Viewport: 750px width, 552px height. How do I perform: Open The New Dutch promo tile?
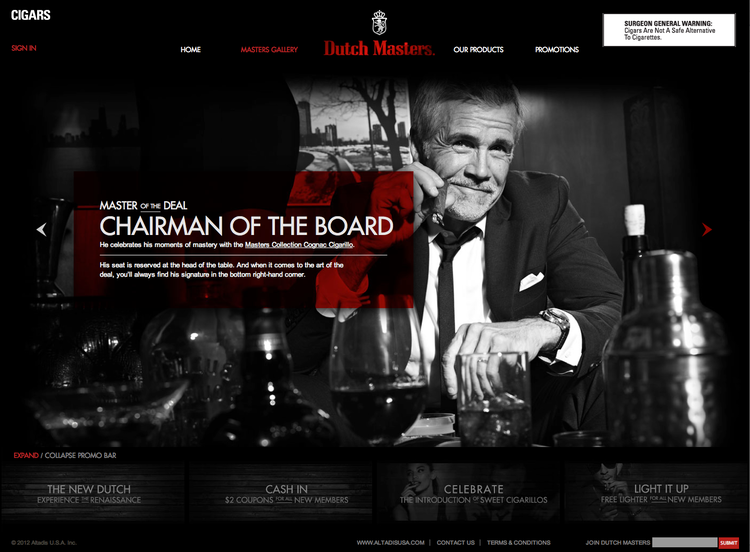pos(92,492)
